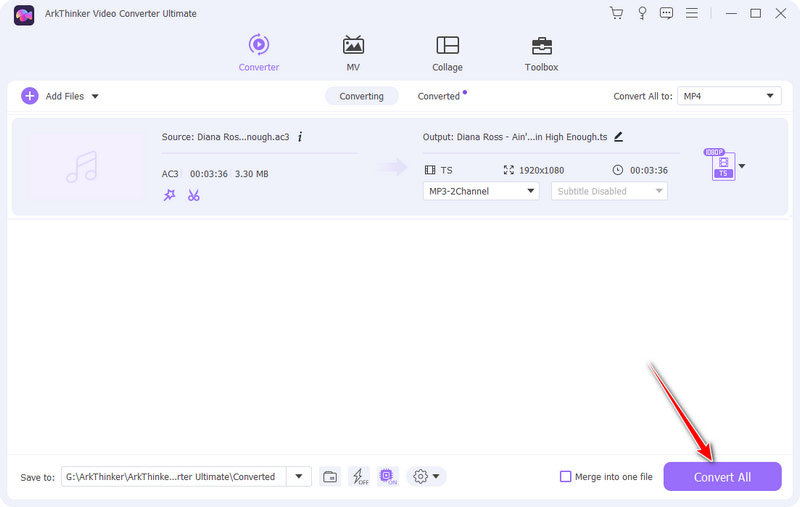Screen dimensions: 800x507
Task: Expand the arrow beside TS format icon
Action: (x=742, y=166)
